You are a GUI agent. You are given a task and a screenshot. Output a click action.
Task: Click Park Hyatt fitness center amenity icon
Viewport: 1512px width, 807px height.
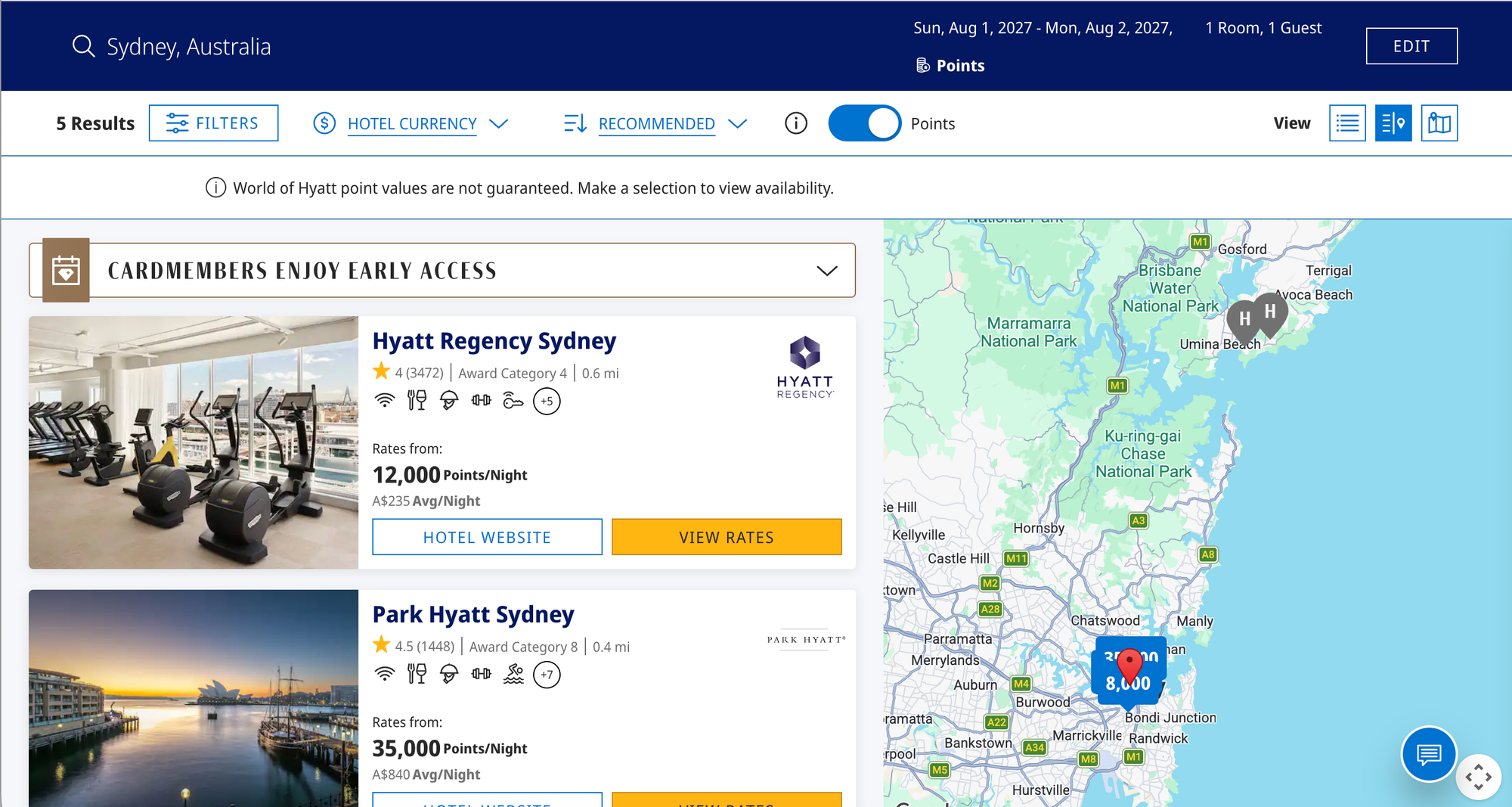click(x=481, y=674)
